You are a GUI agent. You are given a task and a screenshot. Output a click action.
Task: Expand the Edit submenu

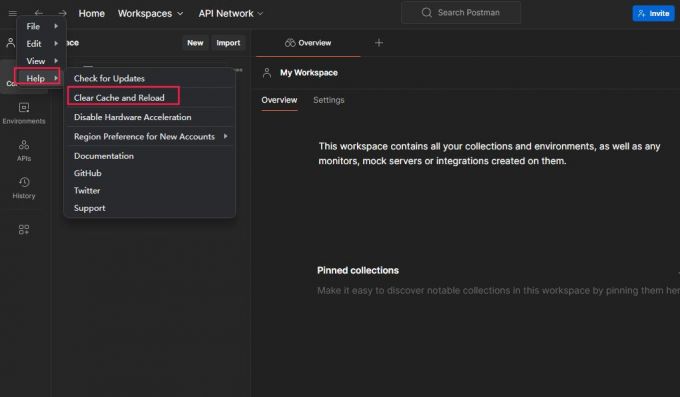[42, 44]
